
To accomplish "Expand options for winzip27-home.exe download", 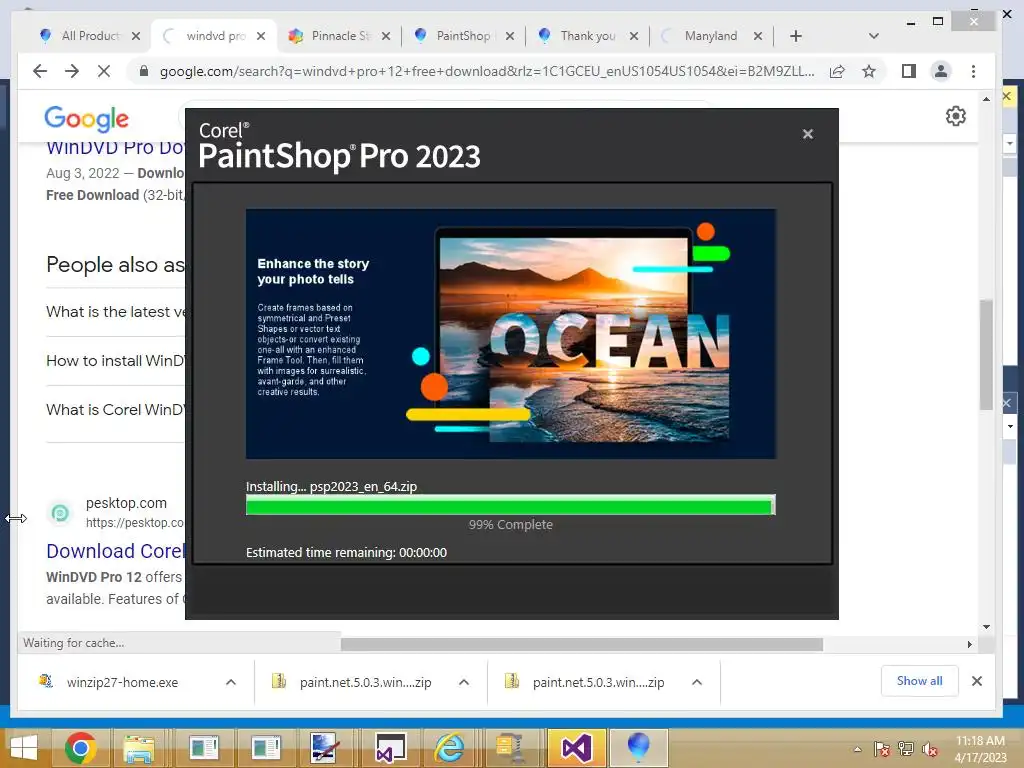I will (x=231, y=682).
